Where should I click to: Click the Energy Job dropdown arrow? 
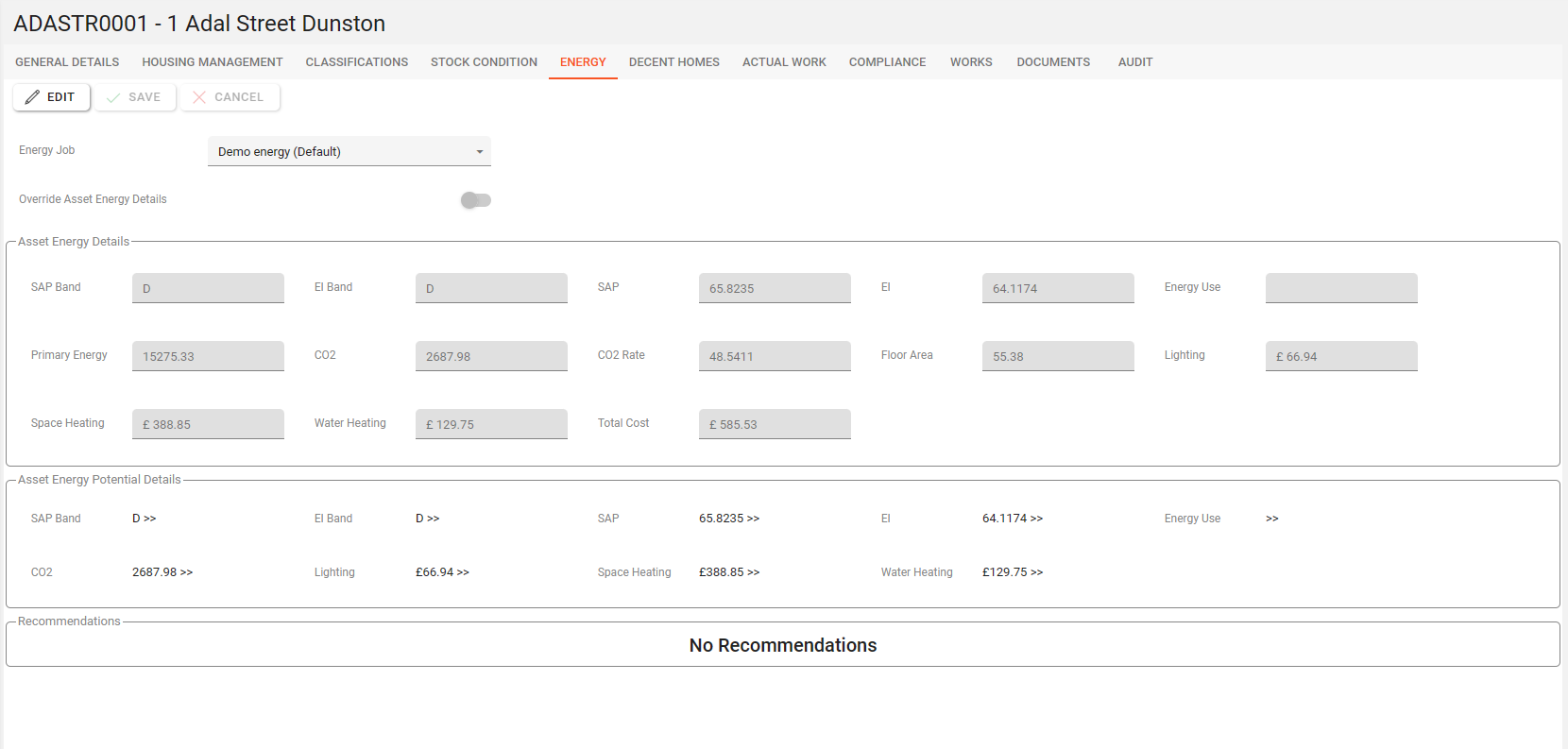[x=480, y=152]
